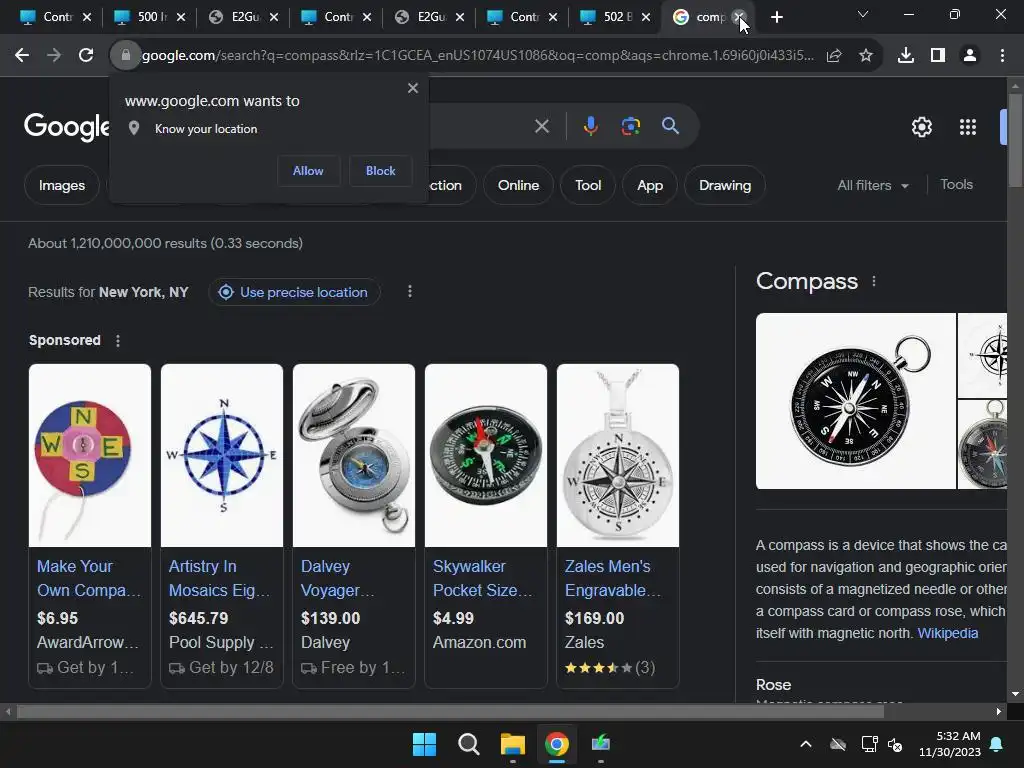The image size is (1024, 768).
Task: Click the Chrome taskbar icon
Action: click(556, 744)
